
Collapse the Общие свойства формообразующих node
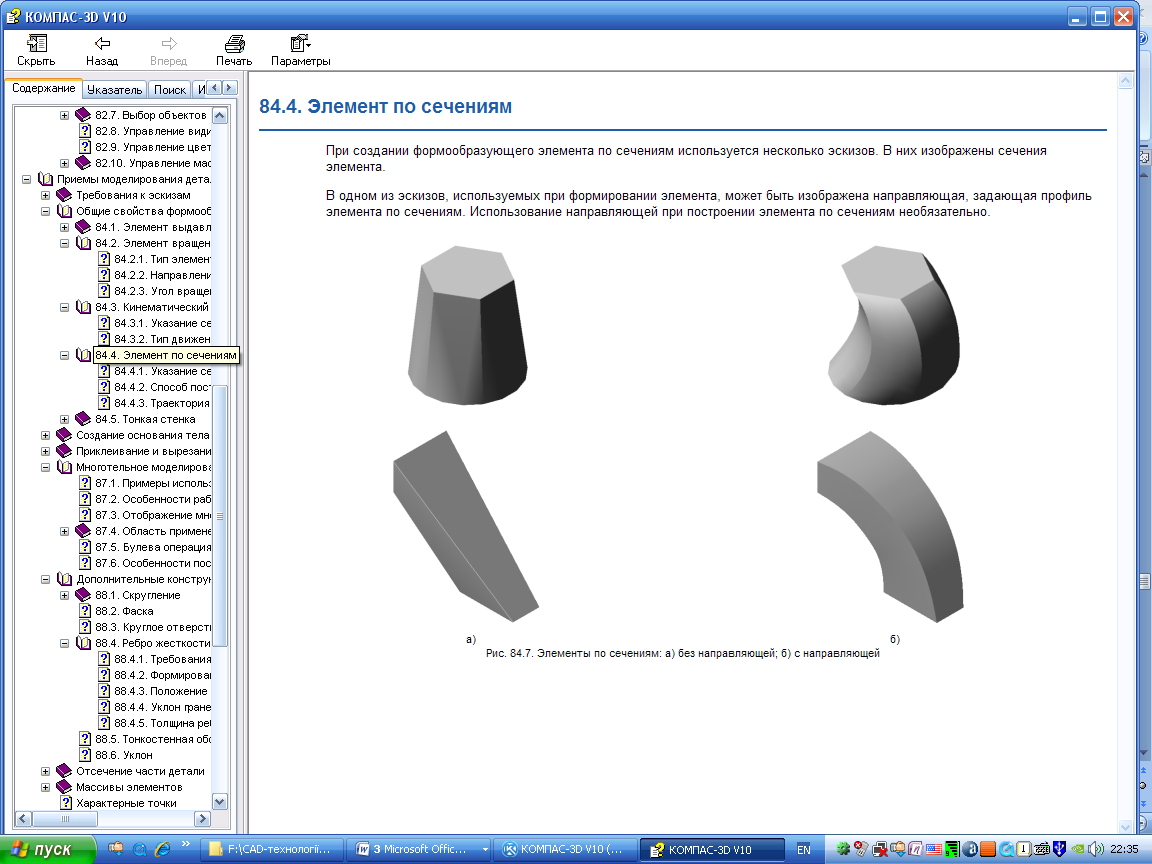(46, 212)
